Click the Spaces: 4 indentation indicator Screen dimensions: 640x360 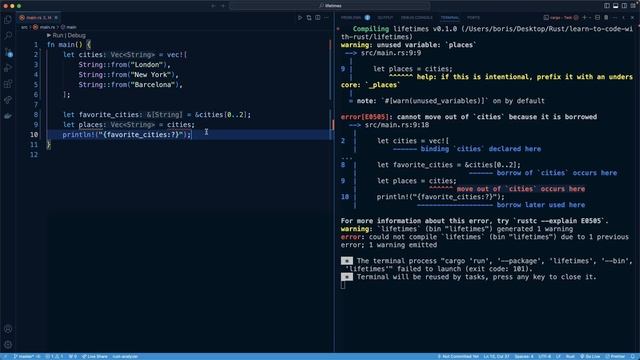click(x=524, y=356)
